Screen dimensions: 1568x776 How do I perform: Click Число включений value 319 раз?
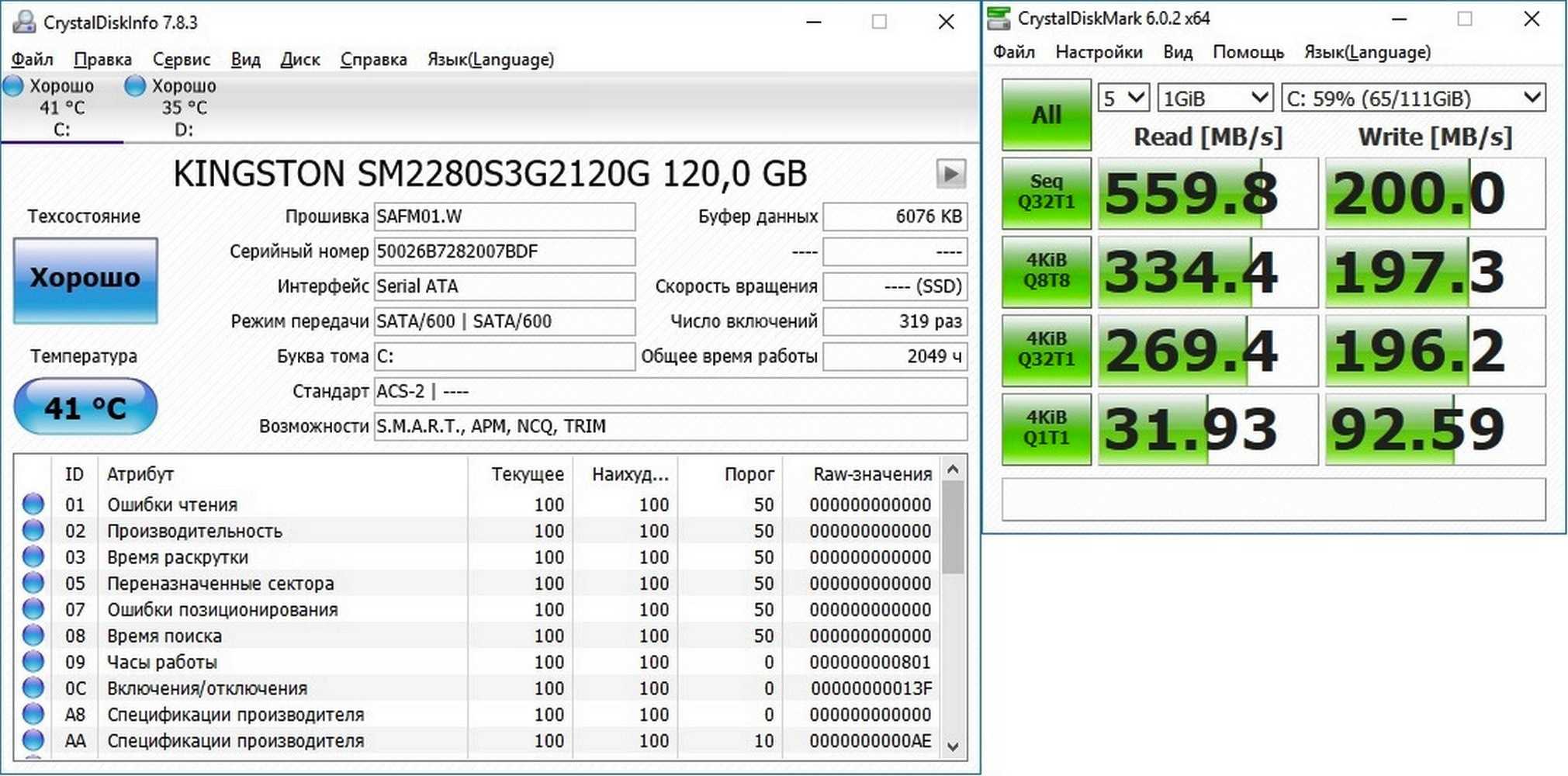pos(895,321)
